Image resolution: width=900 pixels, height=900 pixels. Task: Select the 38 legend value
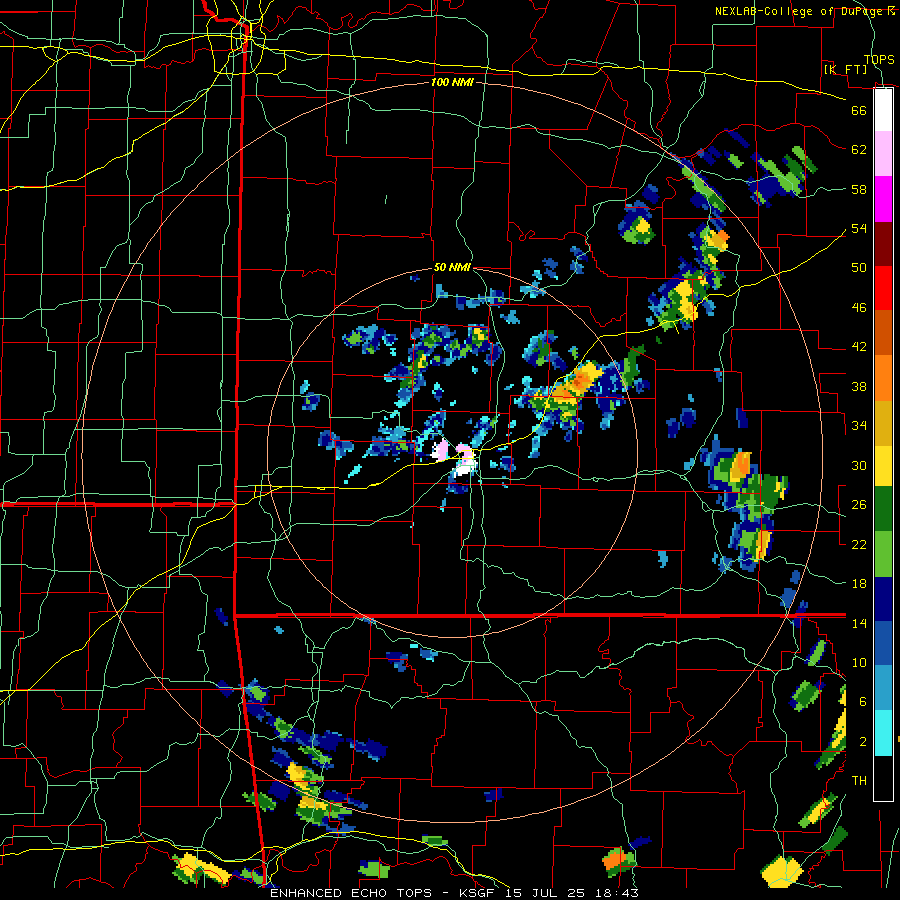point(859,386)
